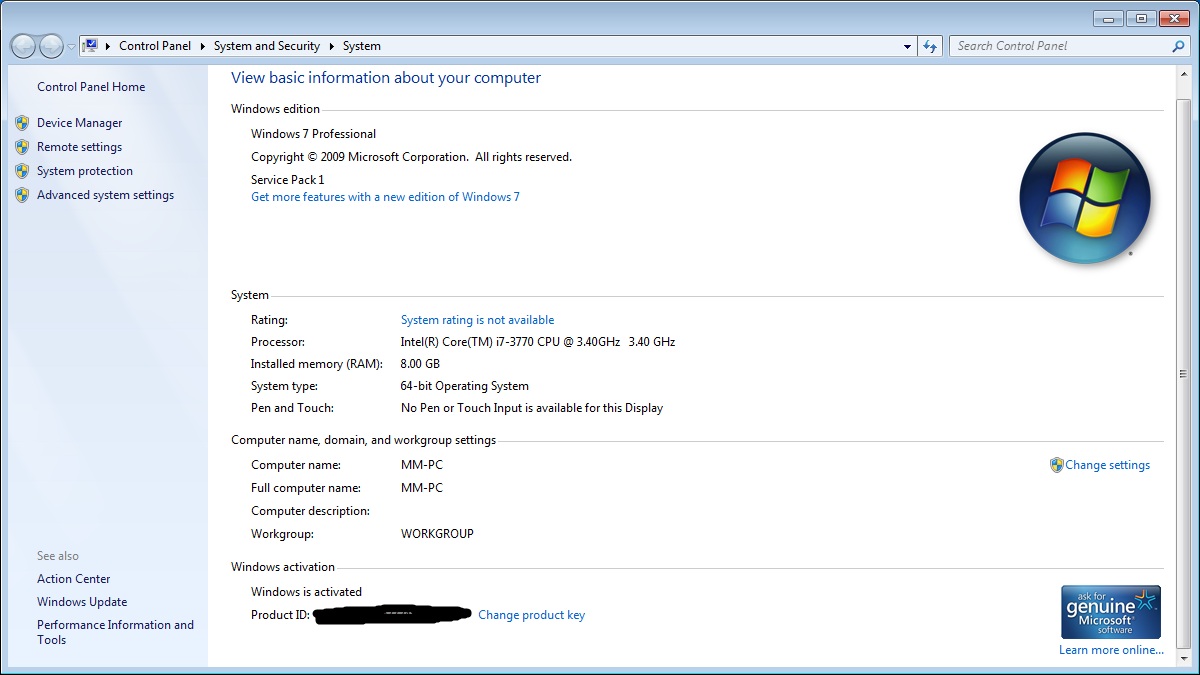Image resolution: width=1200 pixels, height=675 pixels.
Task: Click the address bar Refresh button
Action: pyautogui.click(x=930, y=46)
